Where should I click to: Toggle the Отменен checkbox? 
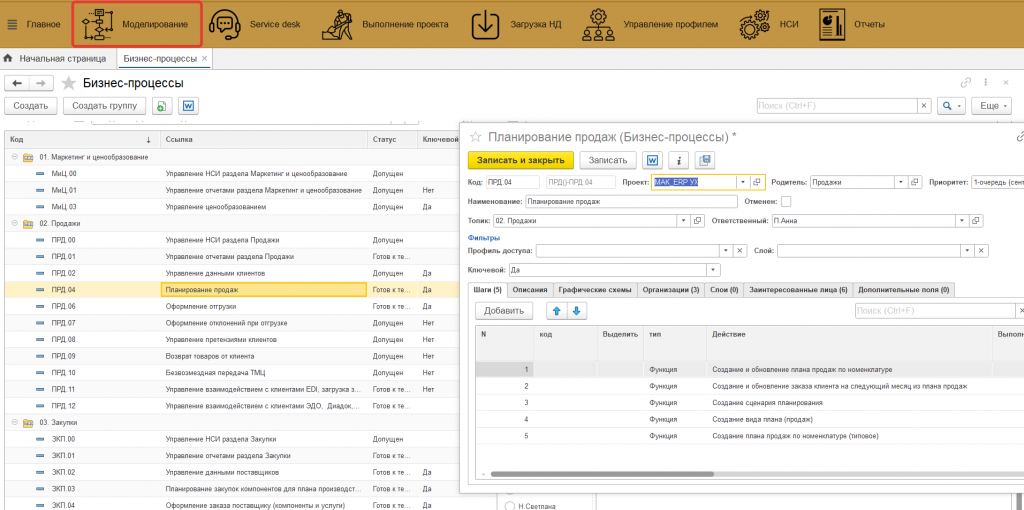coord(785,201)
